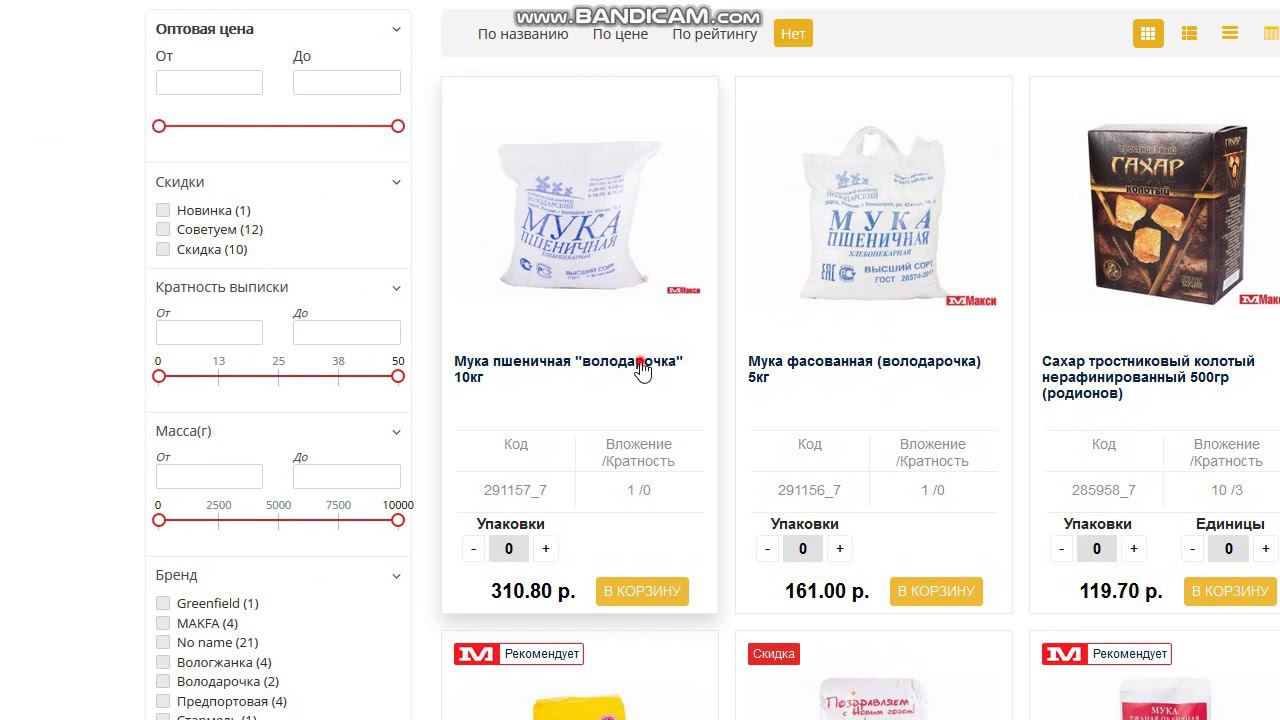
Task: Collapse the Бренд filter section
Action: coord(396,575)
